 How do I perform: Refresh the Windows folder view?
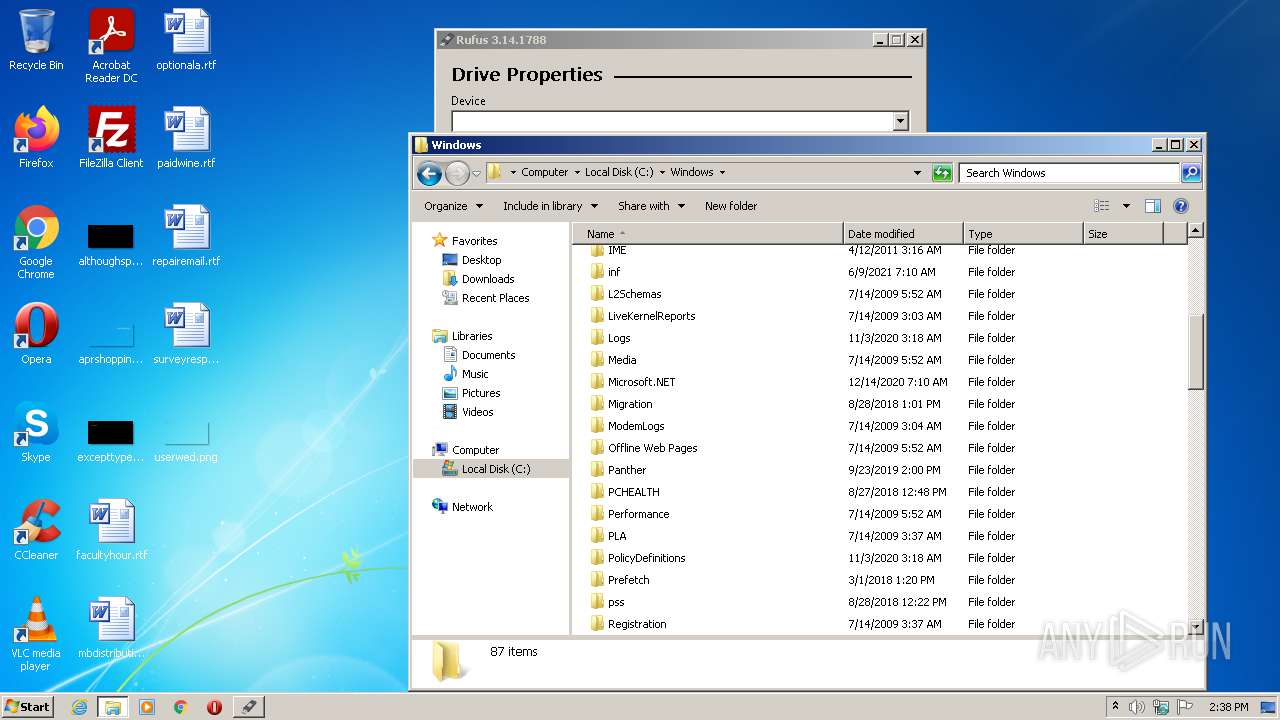point(942,173)
